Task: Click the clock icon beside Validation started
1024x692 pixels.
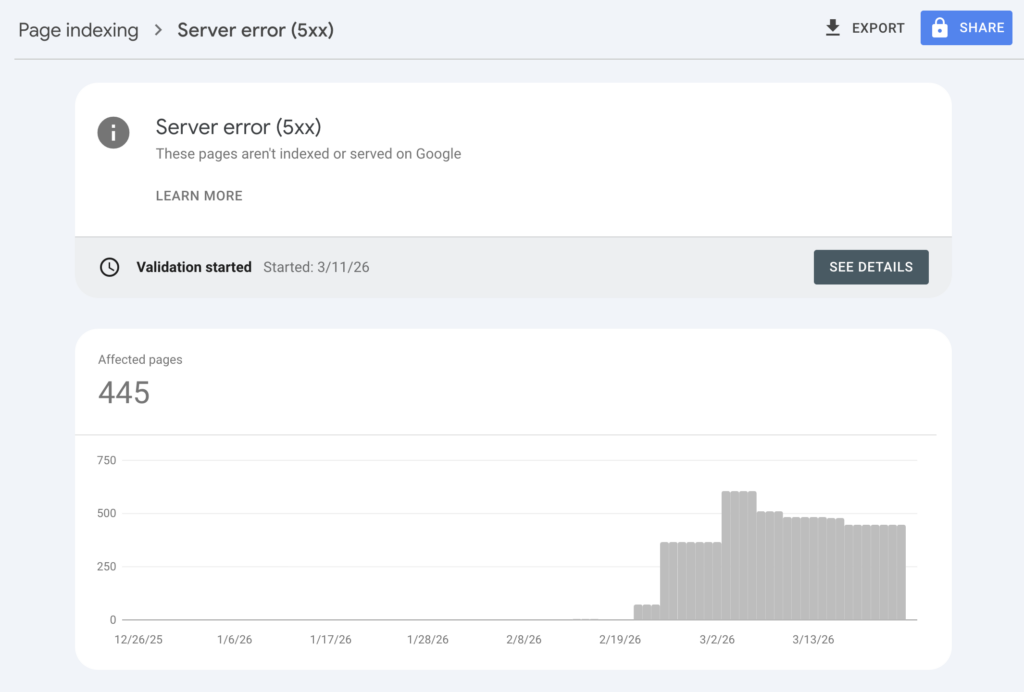Action: point(110,267)
